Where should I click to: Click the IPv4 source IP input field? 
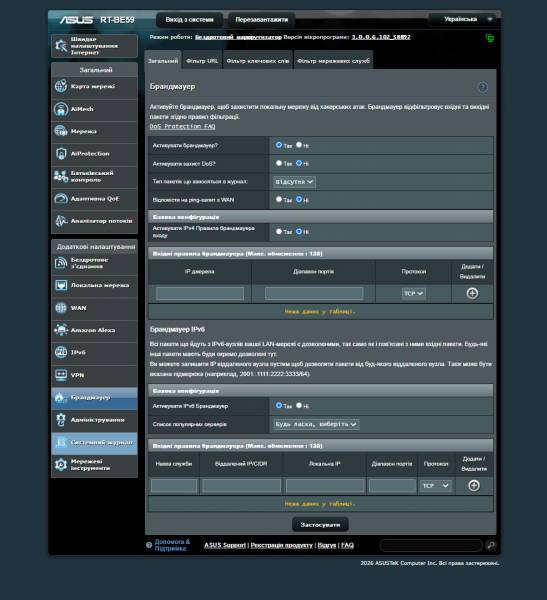(x=200, y=293)
